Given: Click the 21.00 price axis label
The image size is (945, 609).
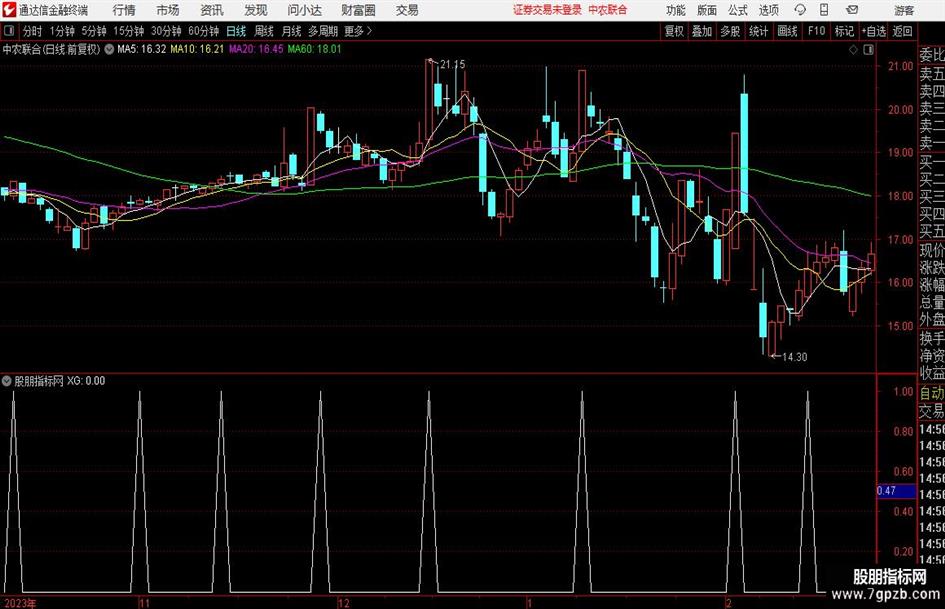Looking at the screenshot, I should coord(900,66).
